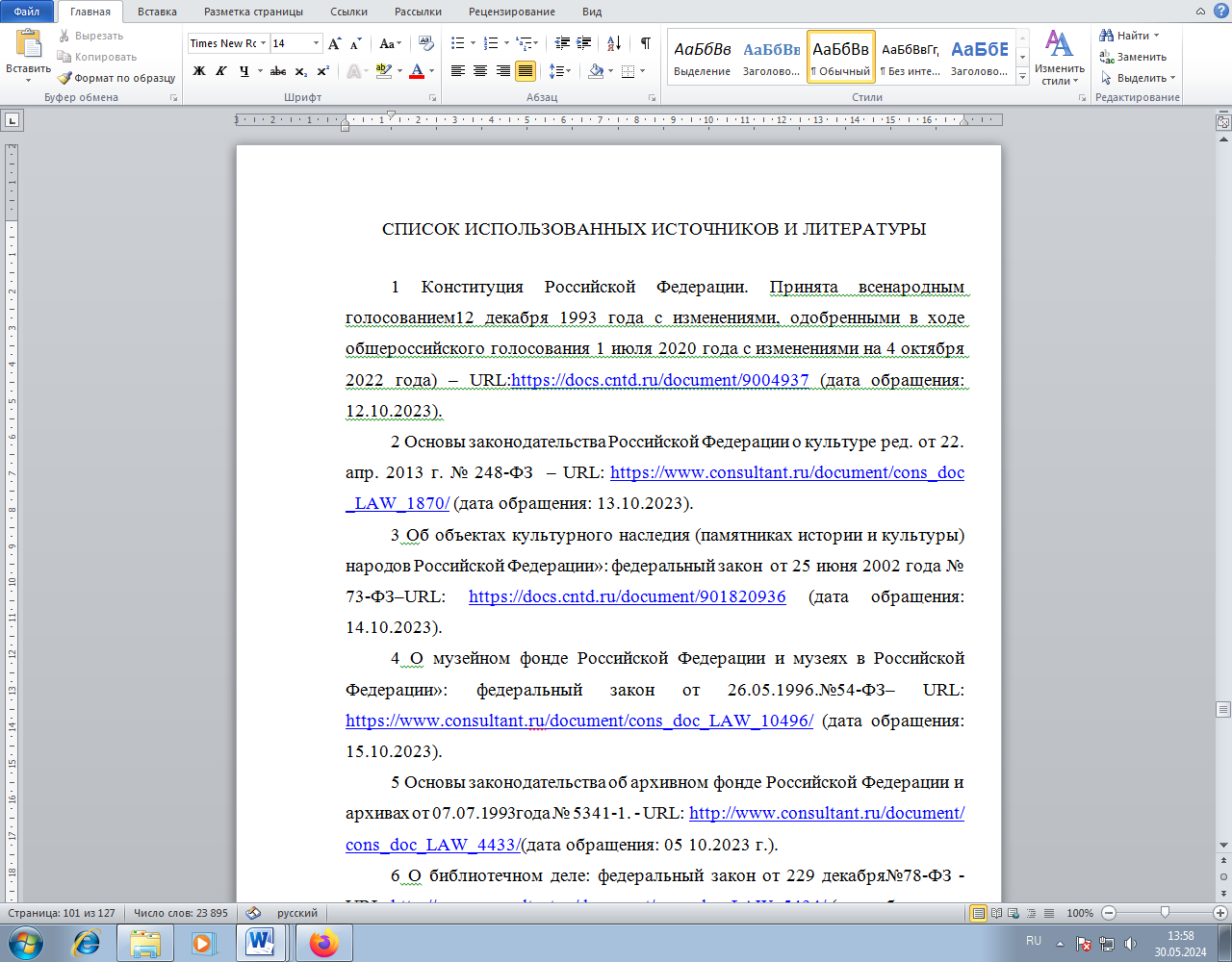Click the Sort paragraph icon
Image resolution: width=1232 pixels, height=962 pixels.
tap(614, 43)
